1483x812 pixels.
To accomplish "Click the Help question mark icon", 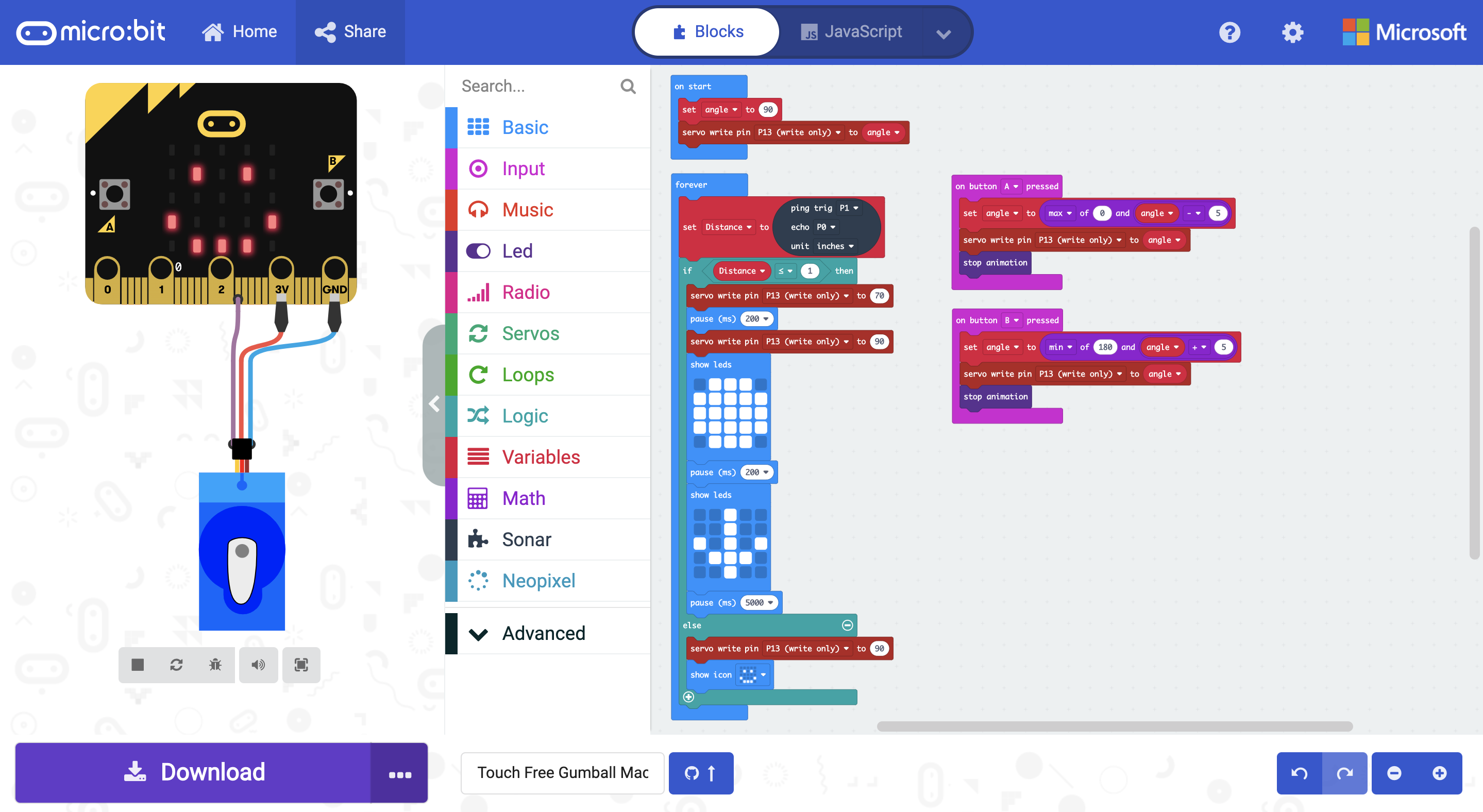I will pyautogui.click(x=1230, y=30).
